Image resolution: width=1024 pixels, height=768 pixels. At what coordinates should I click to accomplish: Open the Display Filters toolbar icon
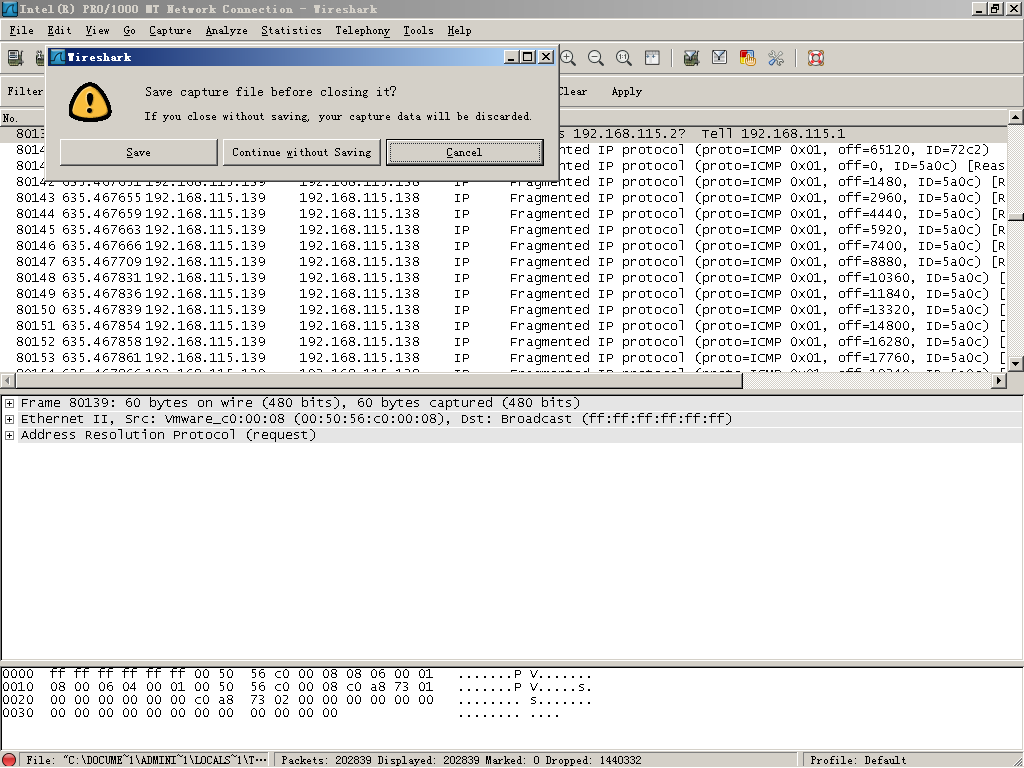pyautogui.click(x=719, y=58)
